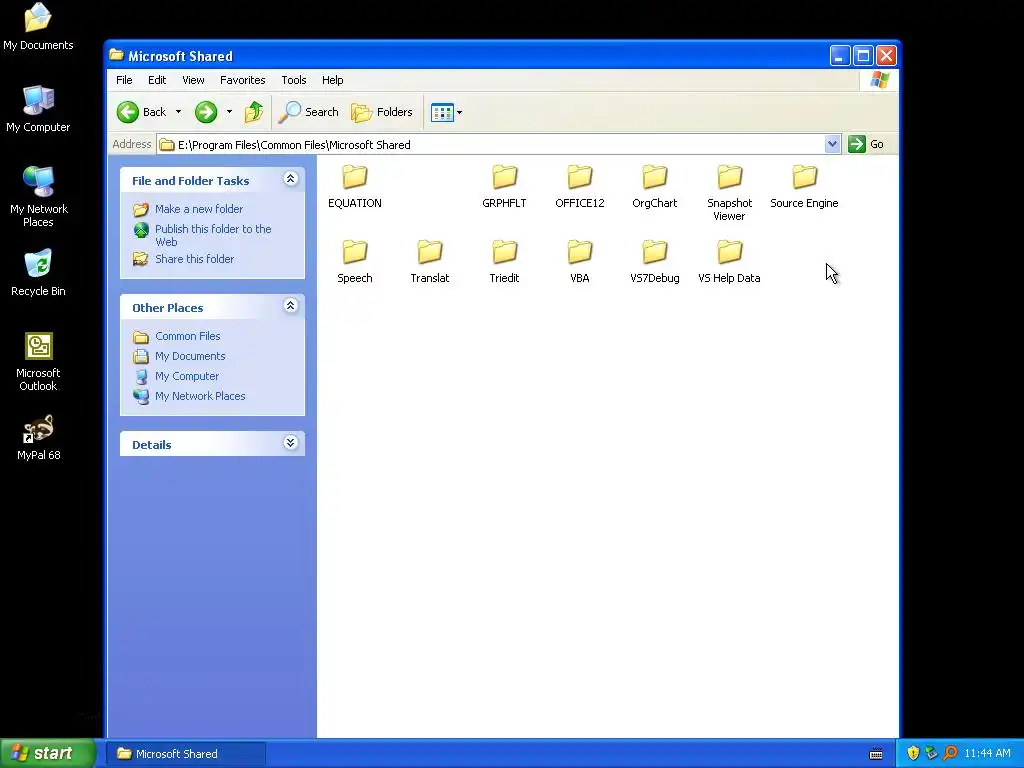
Task: Click Publish this folder to the Web
Action: pos(213,235)
